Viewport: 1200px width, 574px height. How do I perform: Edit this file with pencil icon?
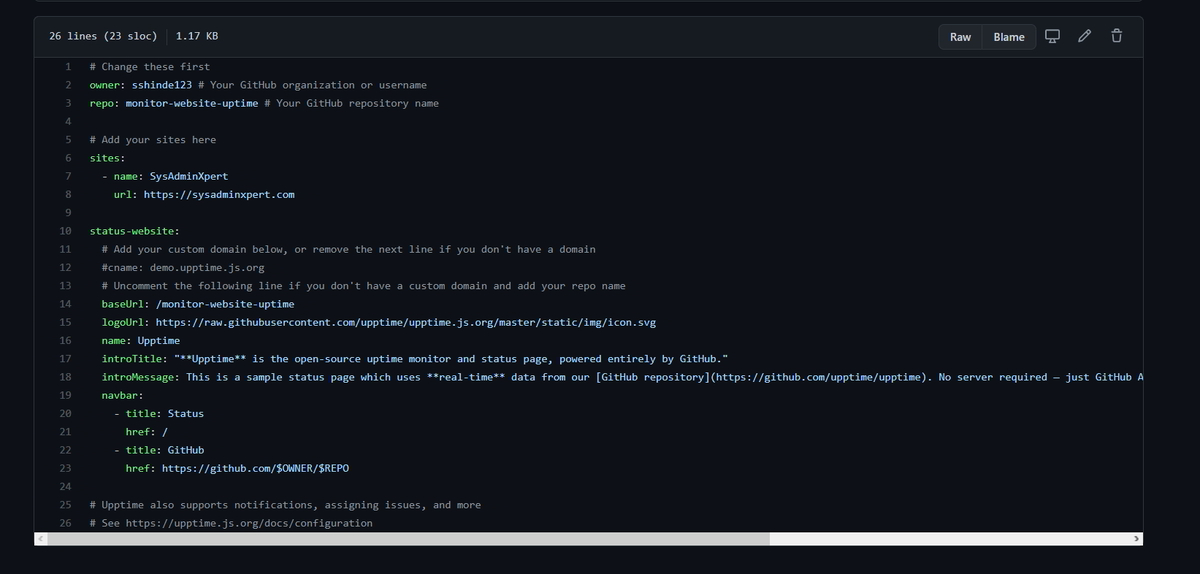coord(1085,37)
